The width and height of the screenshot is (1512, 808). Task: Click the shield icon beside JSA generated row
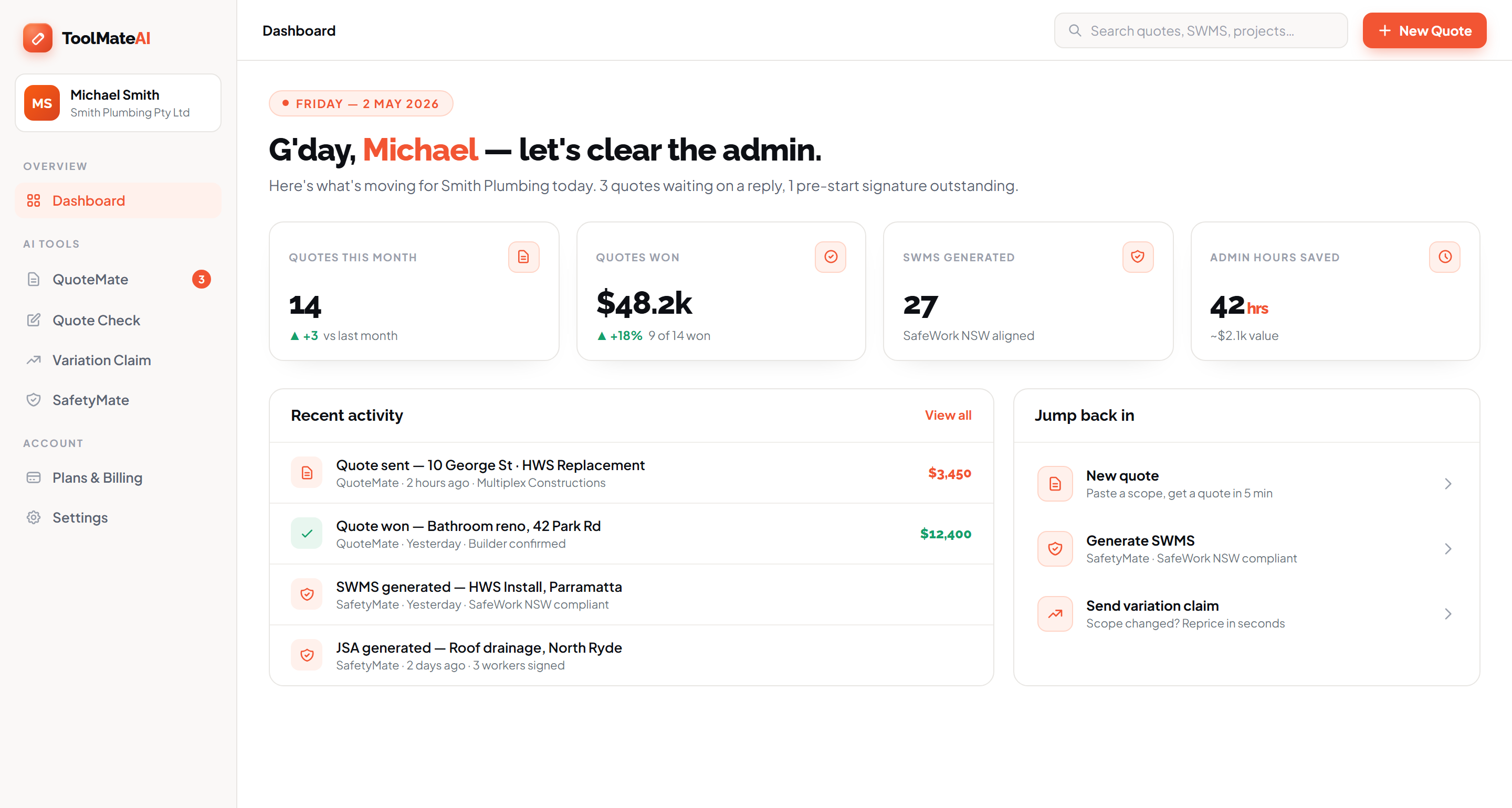(x=307, y=655)
